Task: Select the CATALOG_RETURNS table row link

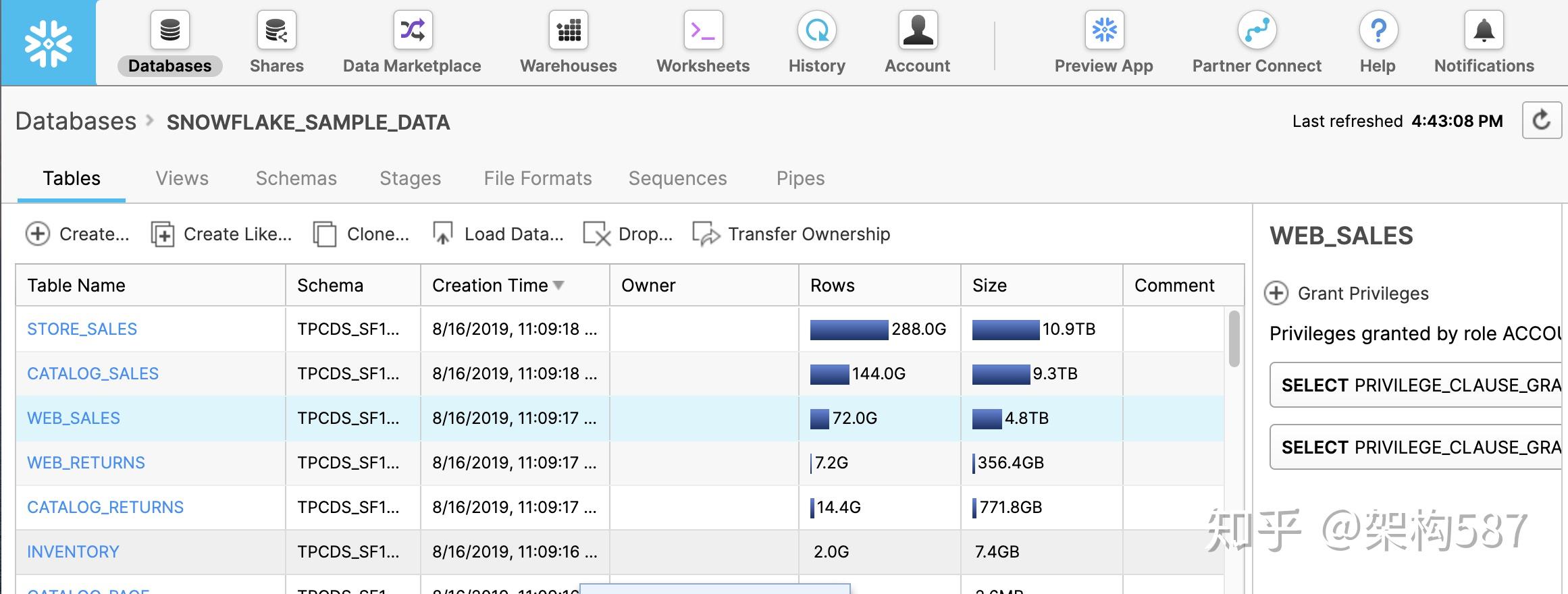Action: 105,508
